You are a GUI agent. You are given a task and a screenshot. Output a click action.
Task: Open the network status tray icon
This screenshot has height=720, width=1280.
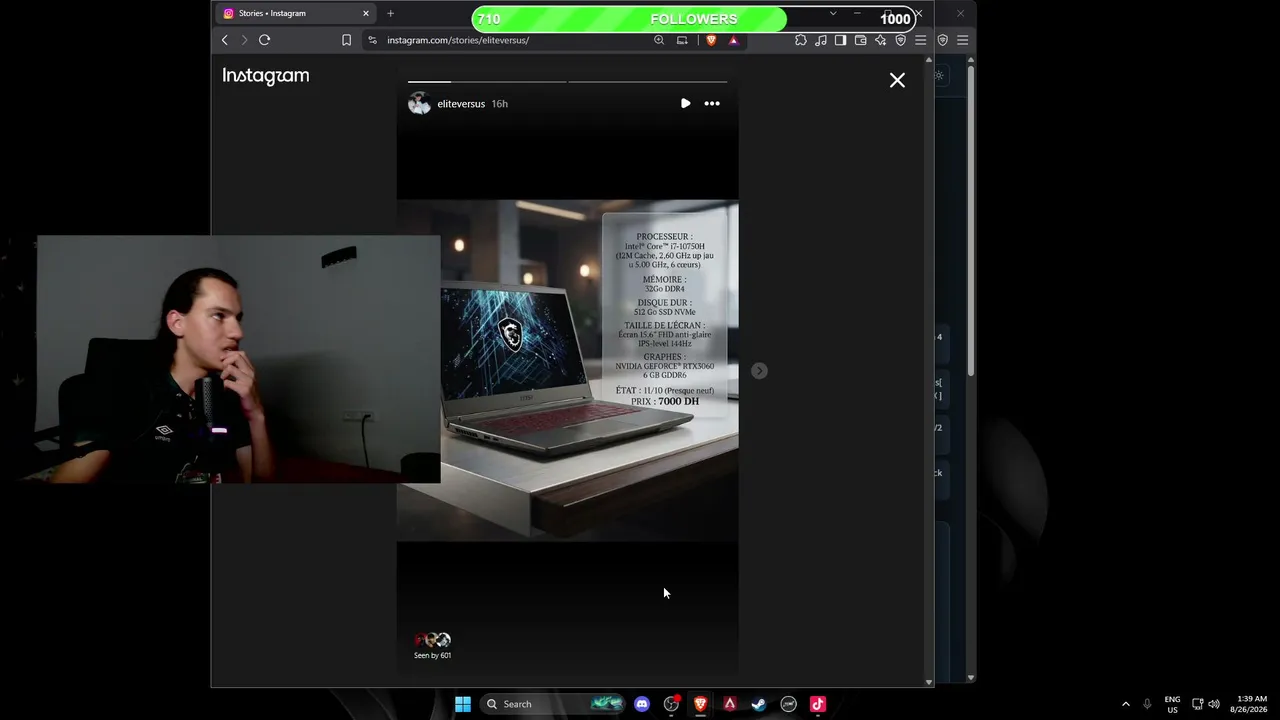pyautogui.click(x=1197, y=704)
